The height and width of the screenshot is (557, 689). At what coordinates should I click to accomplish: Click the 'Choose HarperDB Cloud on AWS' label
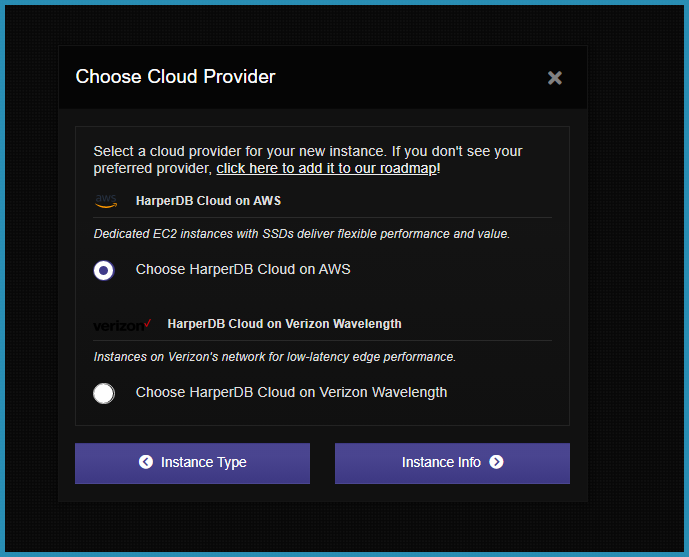pos(243,269)
